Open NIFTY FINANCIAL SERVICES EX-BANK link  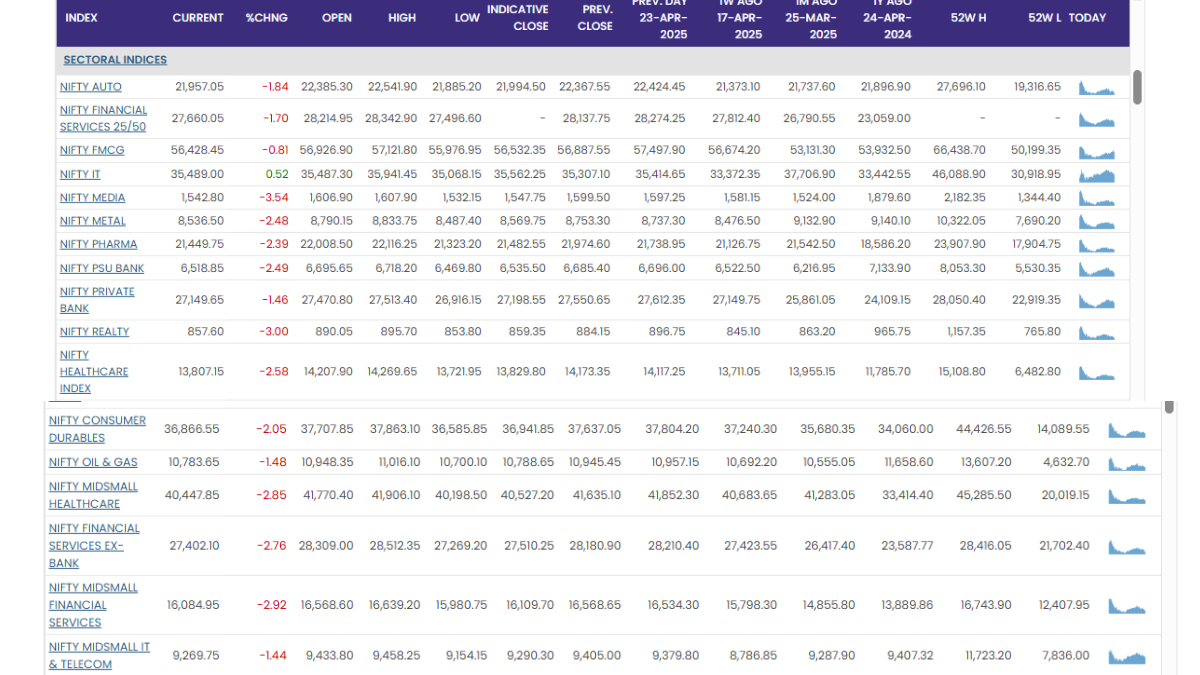coord(94,545)
